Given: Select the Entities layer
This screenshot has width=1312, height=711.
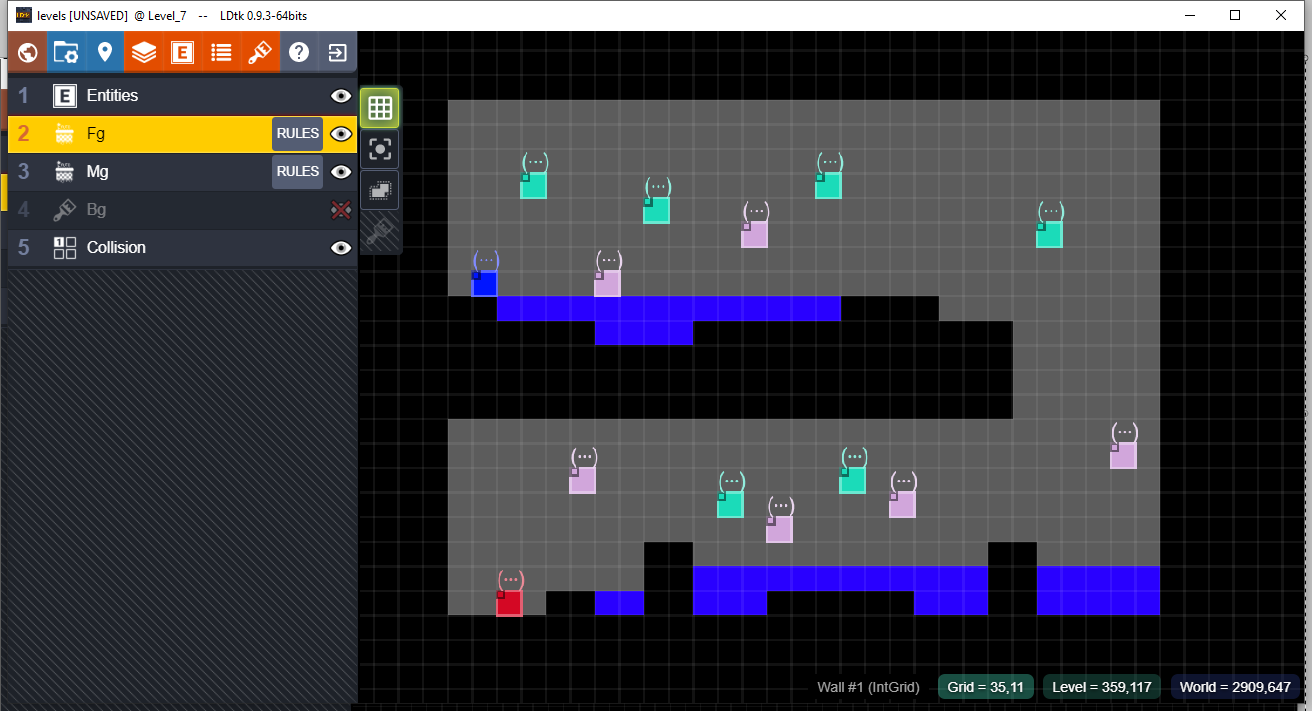Looking at the screenshot, I should (x=182, y=96).
